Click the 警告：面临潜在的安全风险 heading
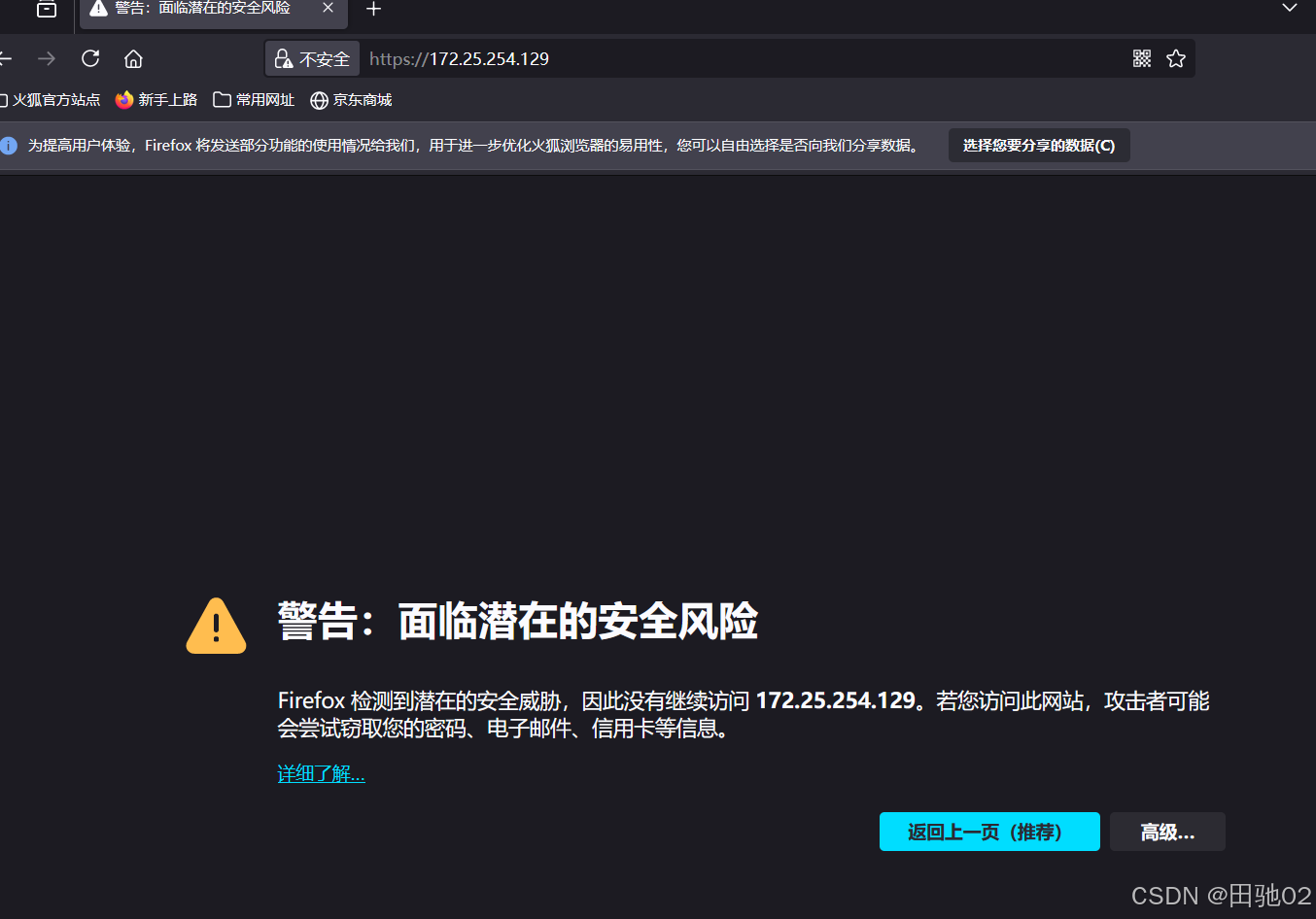 coord(517,622)
